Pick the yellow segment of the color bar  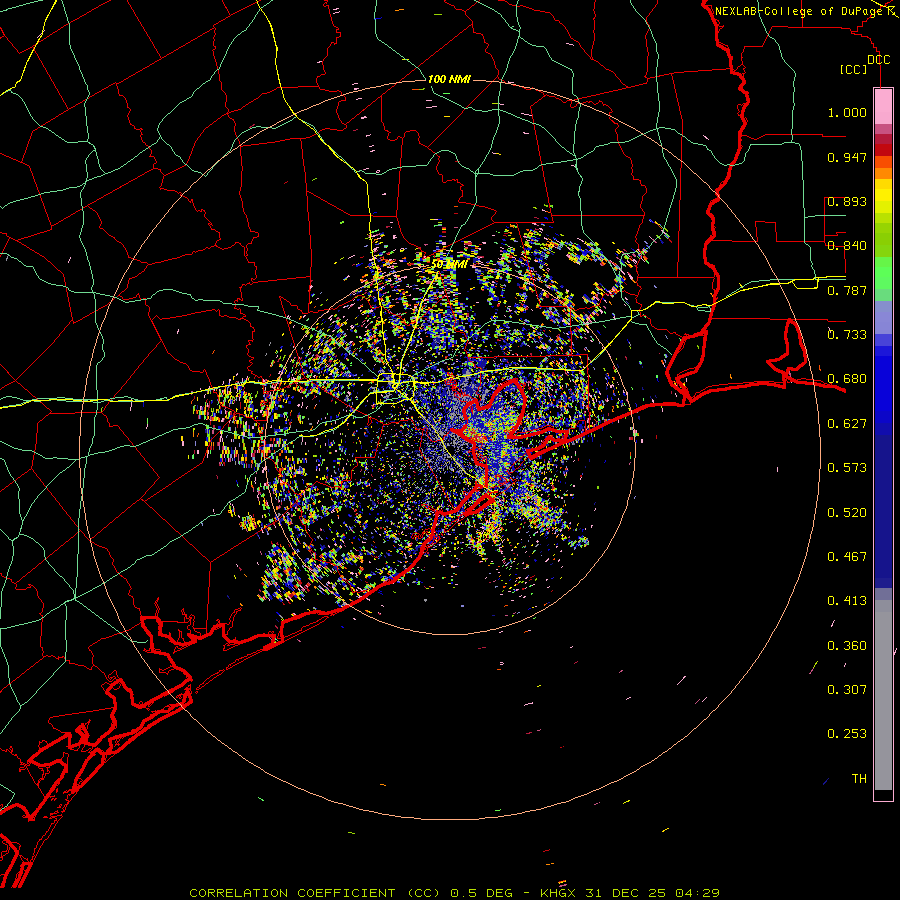coord(883,196)
